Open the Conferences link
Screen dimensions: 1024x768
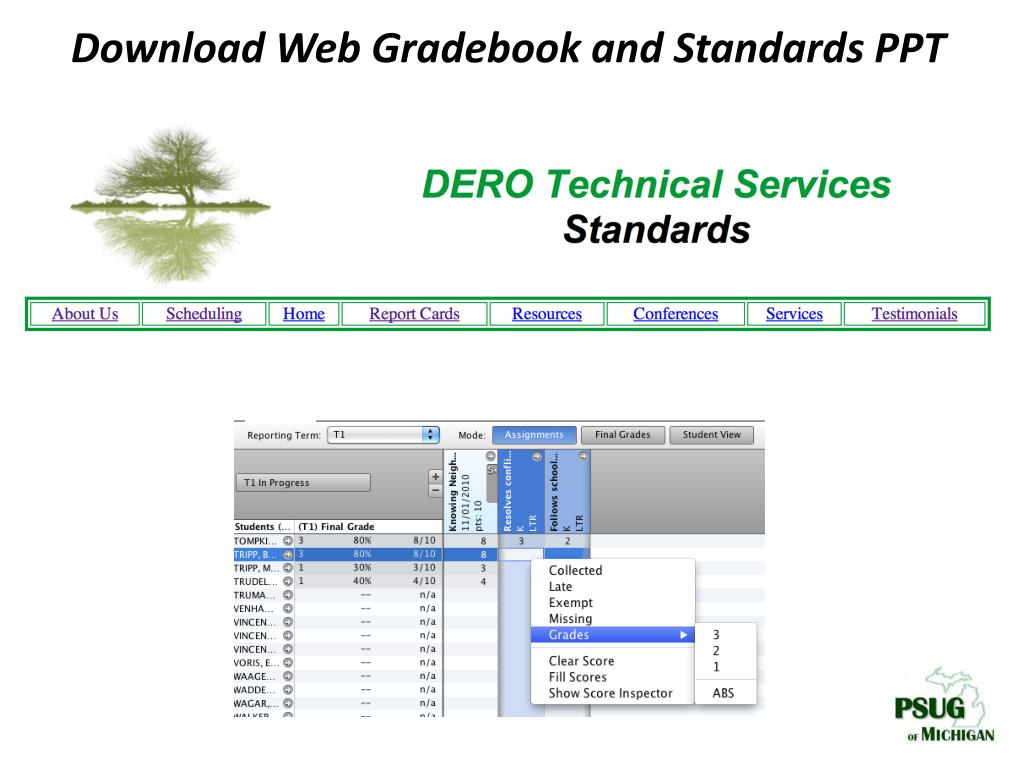click(x=675, y=314)
